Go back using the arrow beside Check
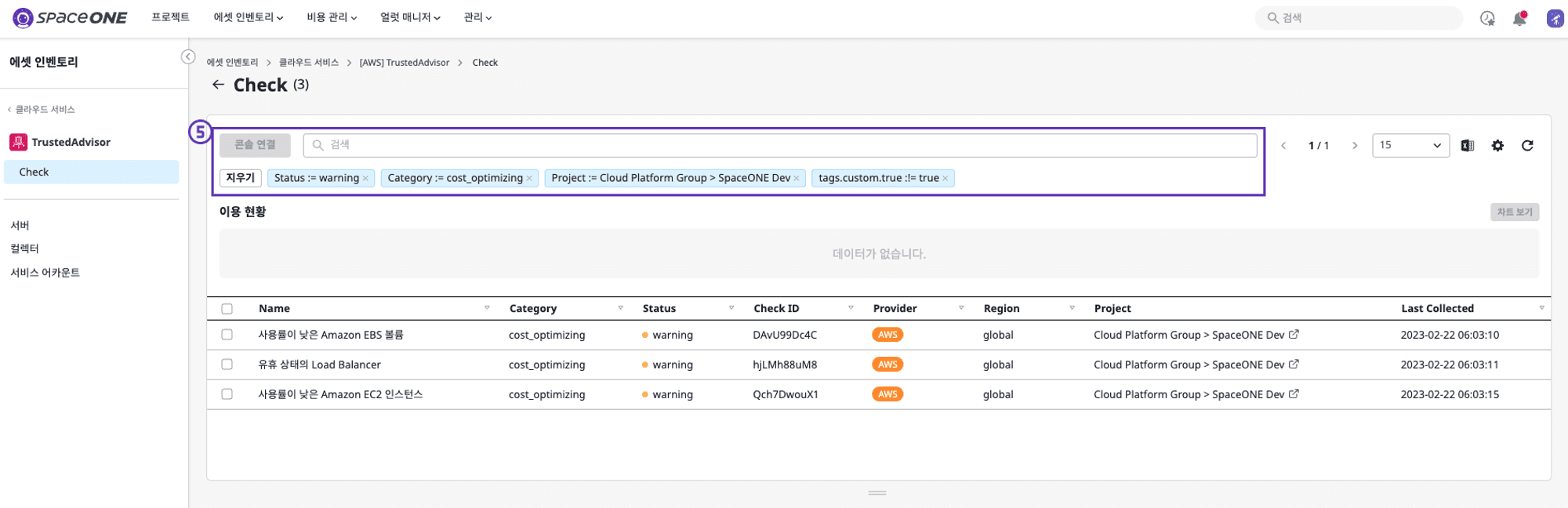 pos(218,85)
